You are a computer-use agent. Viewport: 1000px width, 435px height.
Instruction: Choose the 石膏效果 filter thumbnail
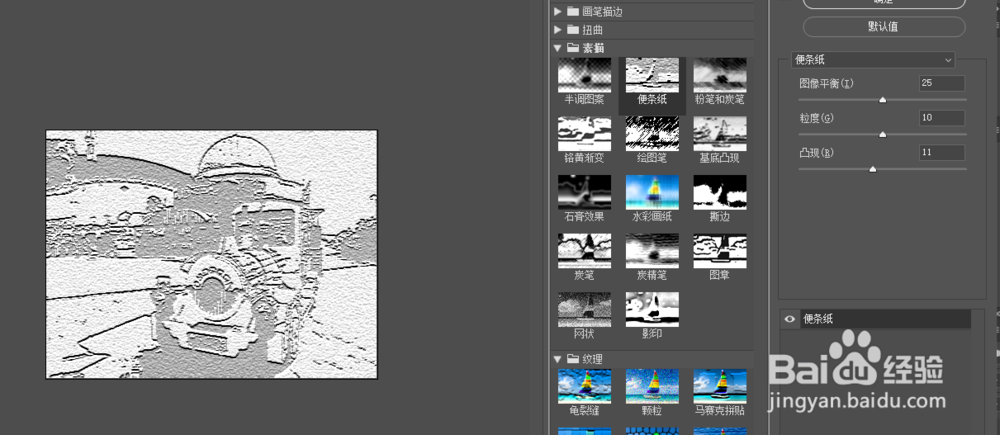[x=584, y=193]
